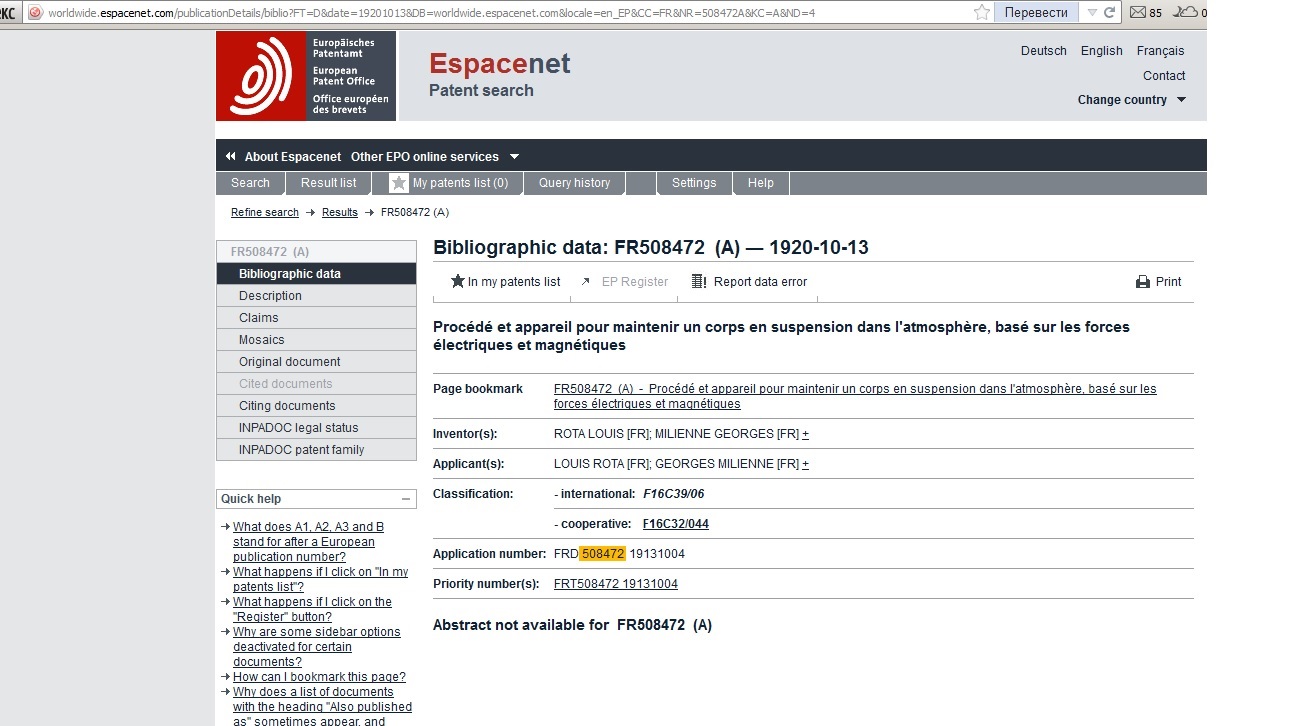Reload the page with the refresh icon

[1109, 13]
